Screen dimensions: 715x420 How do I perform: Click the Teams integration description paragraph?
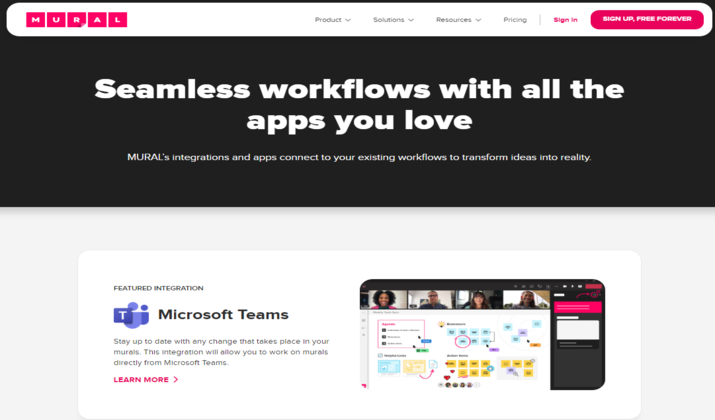click(x=221, y=352)
